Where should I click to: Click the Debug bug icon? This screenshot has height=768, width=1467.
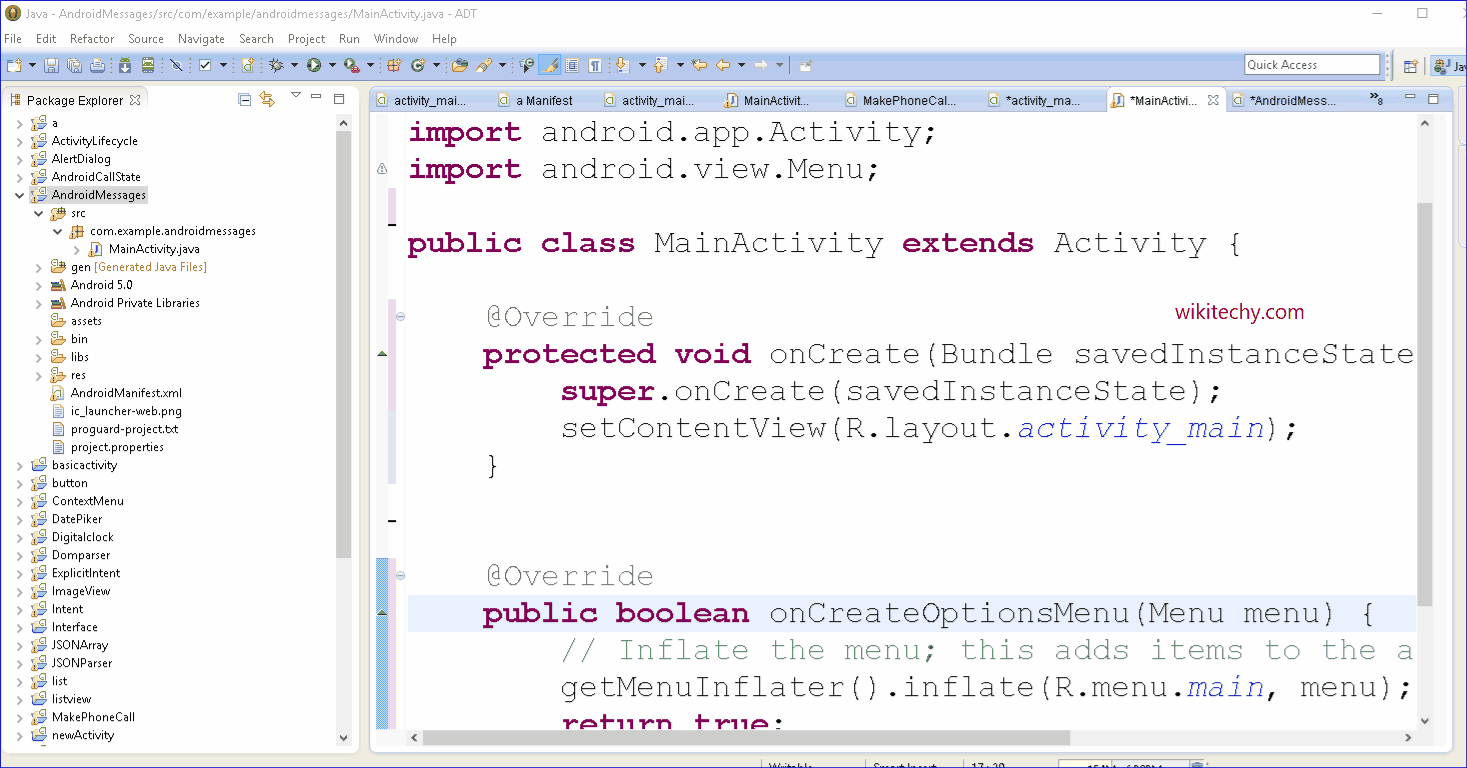(277, 65)
